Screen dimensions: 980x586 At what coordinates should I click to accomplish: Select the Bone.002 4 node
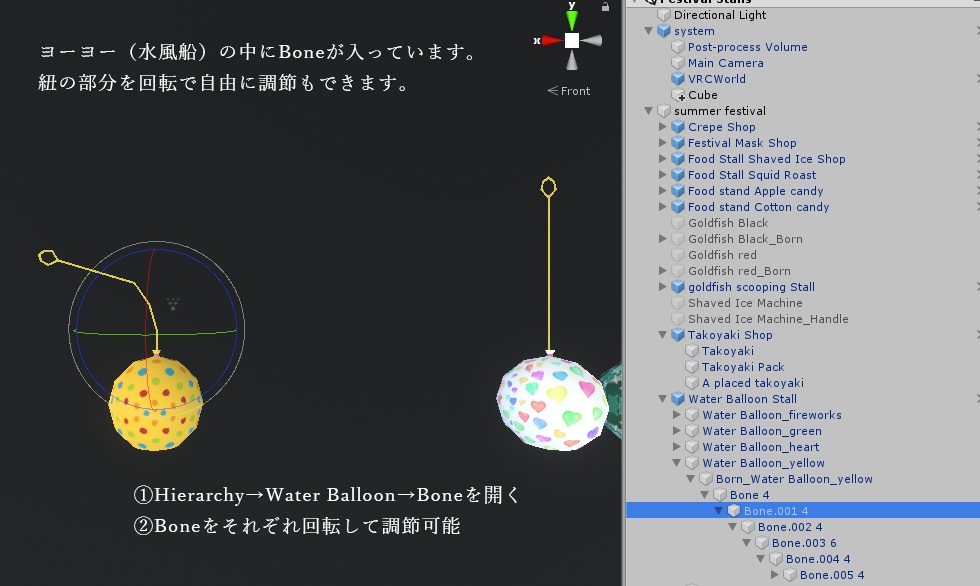tap(790, 527)
